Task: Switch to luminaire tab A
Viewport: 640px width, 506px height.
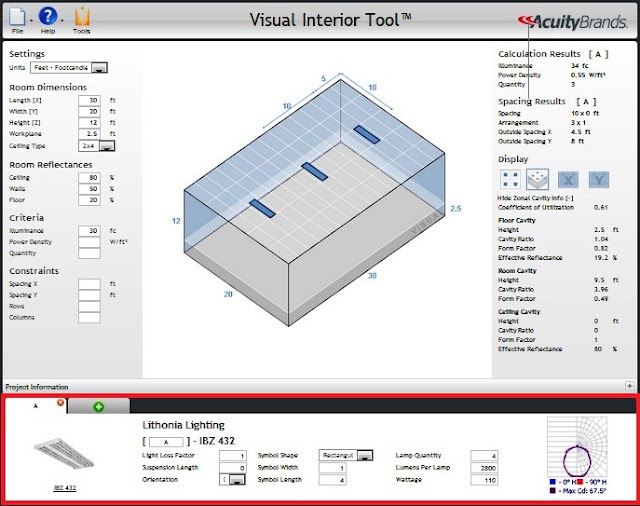Action: point(36,406)
